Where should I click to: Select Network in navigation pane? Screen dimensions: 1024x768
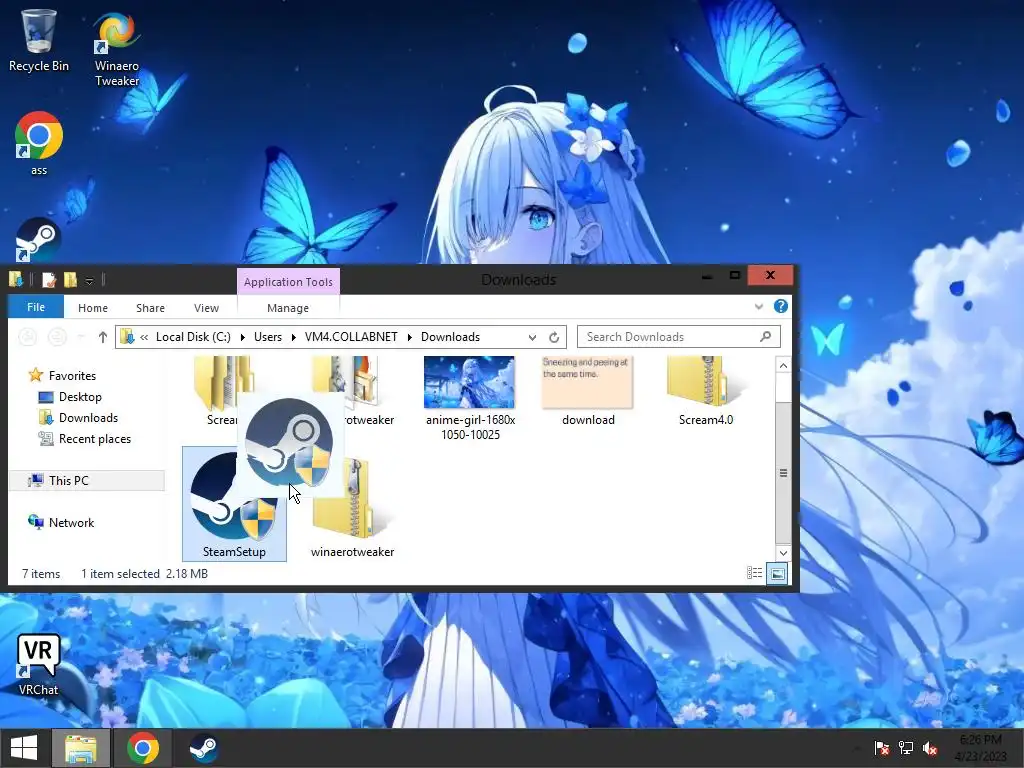(71, 522)
